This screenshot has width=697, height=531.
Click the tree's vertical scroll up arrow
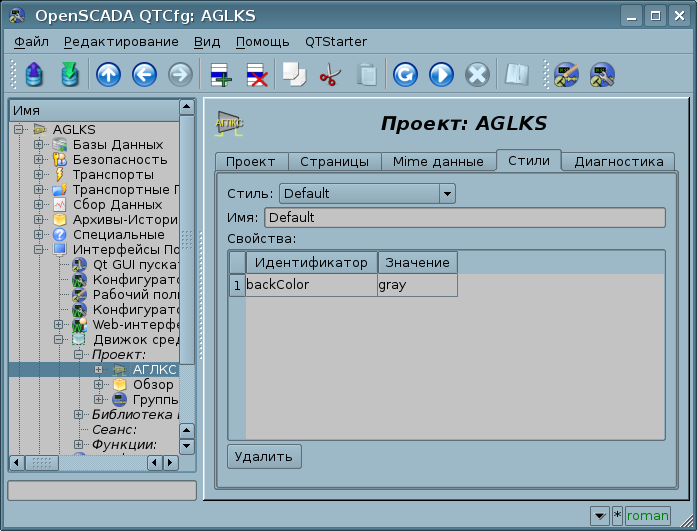coord(186,107)
